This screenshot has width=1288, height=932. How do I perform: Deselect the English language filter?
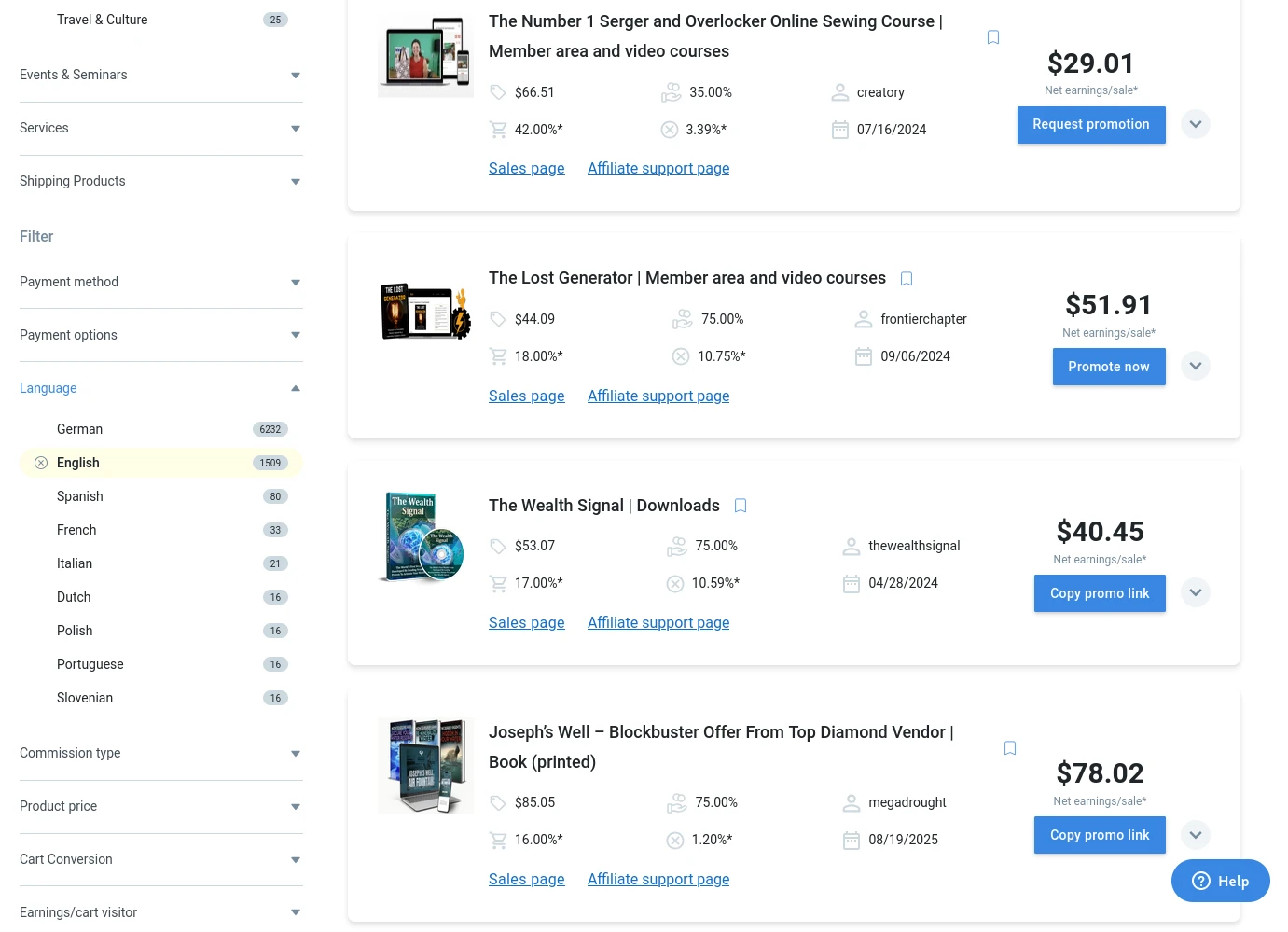(x=41, y=463)
